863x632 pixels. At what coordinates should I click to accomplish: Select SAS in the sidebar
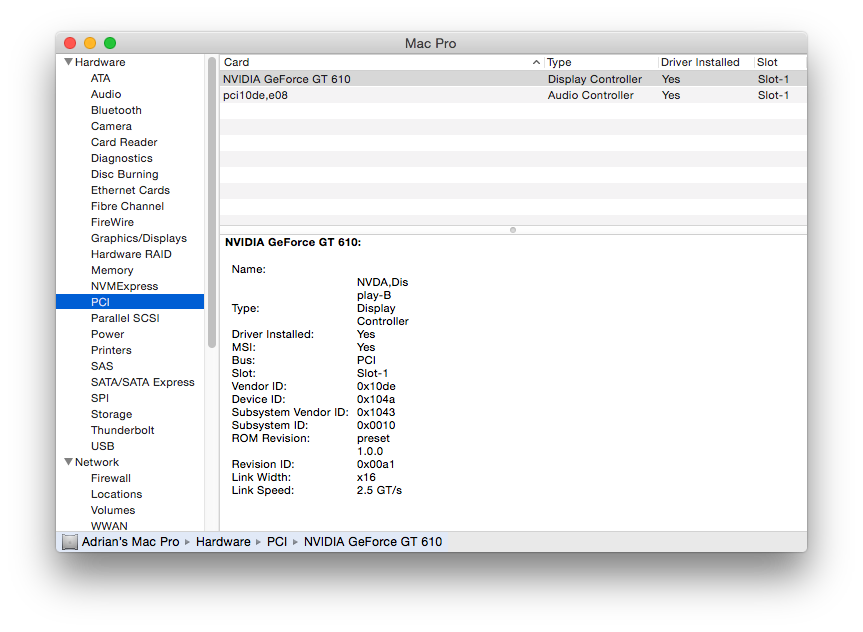click(x=102, y=366)
